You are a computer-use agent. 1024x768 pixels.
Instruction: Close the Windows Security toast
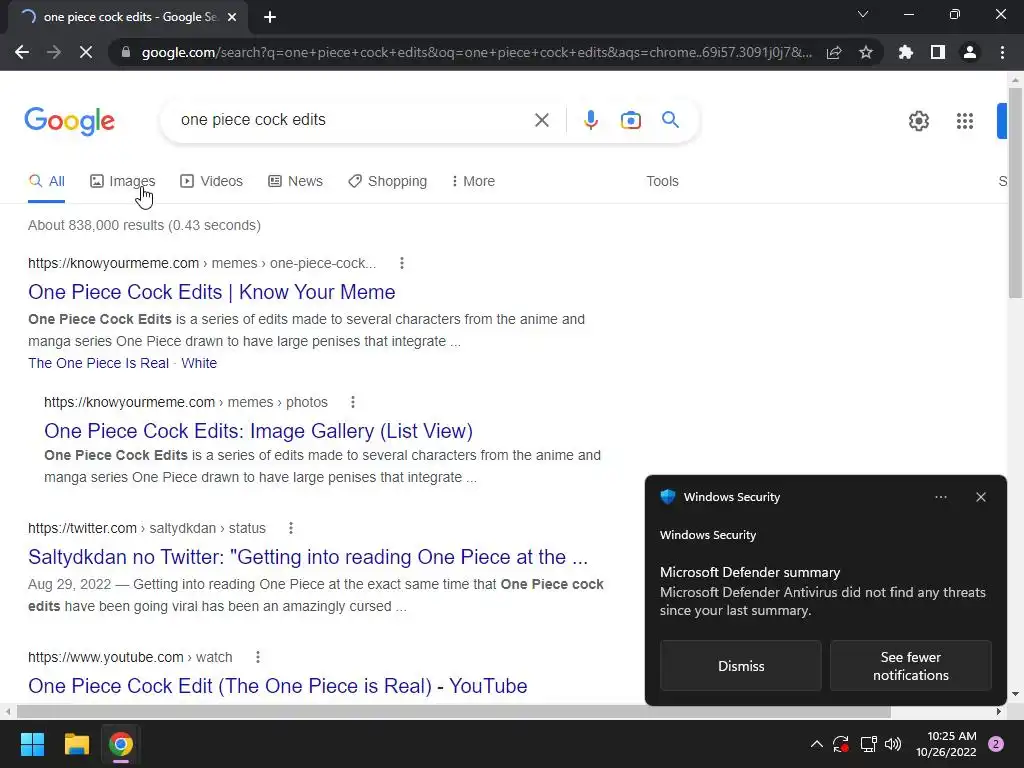[x=980, y=498]
